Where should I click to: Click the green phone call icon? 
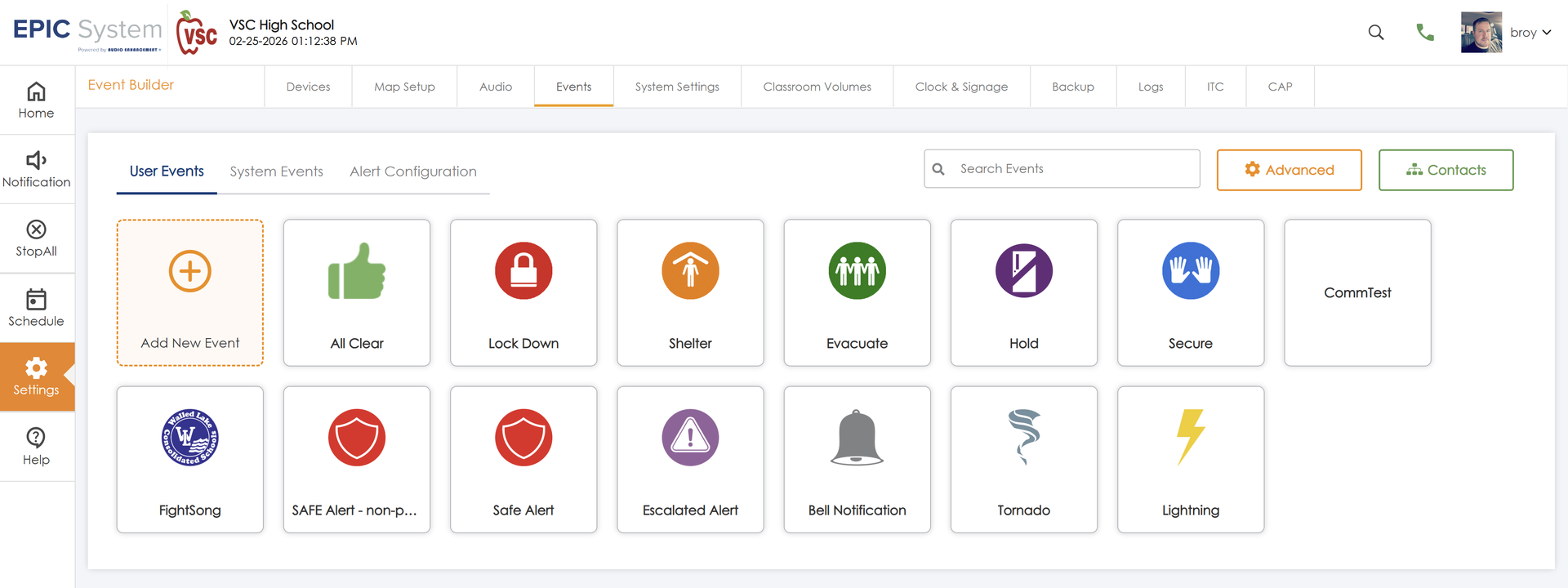[x=1425, y=33]
